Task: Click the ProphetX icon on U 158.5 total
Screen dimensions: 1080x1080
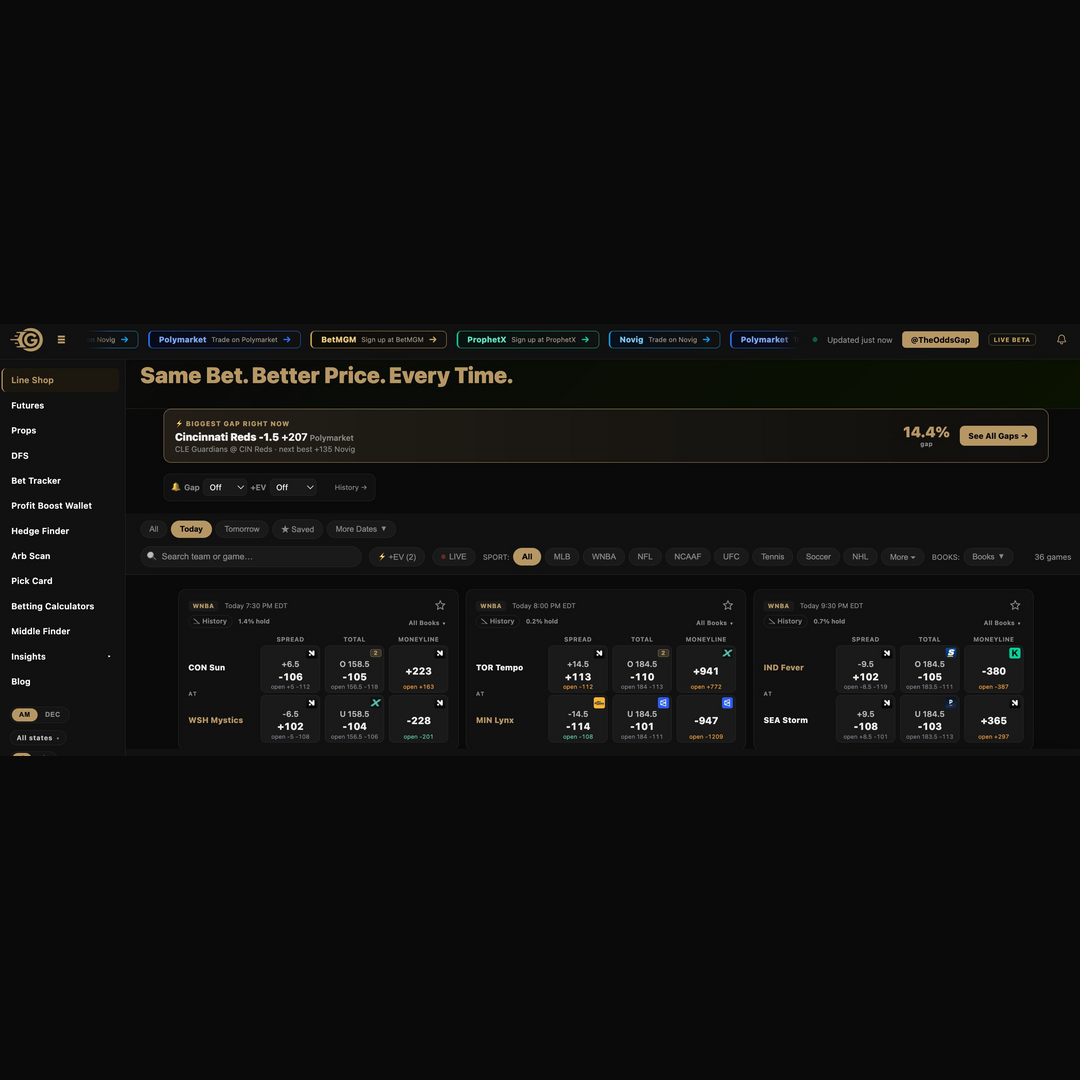Action: coord(375,703)
